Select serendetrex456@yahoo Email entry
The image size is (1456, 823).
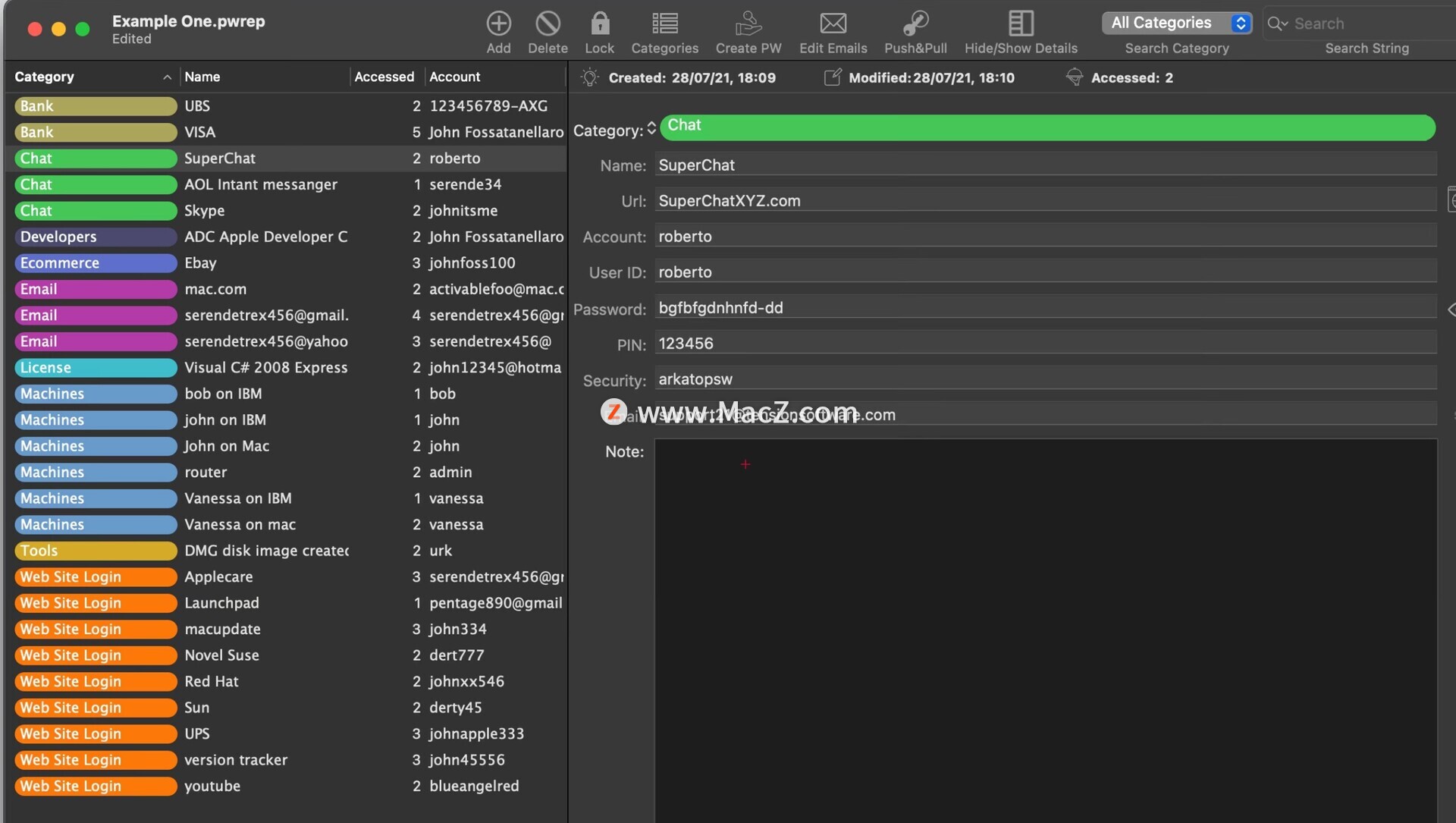[x=286, y=341]
